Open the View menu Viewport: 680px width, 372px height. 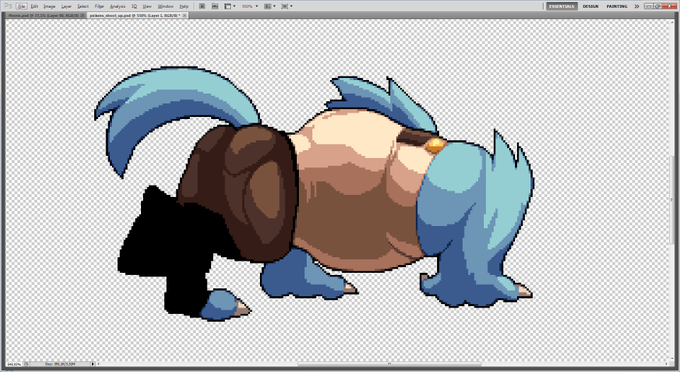tap(147, 6)
